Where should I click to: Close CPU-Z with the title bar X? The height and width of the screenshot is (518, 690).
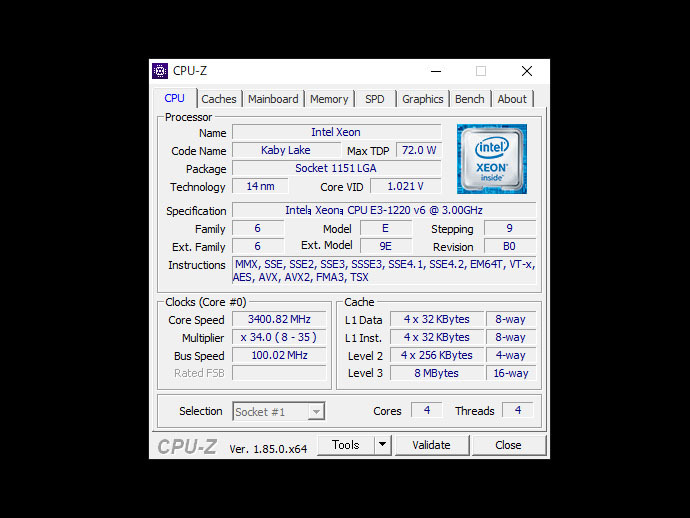point(527,71)
